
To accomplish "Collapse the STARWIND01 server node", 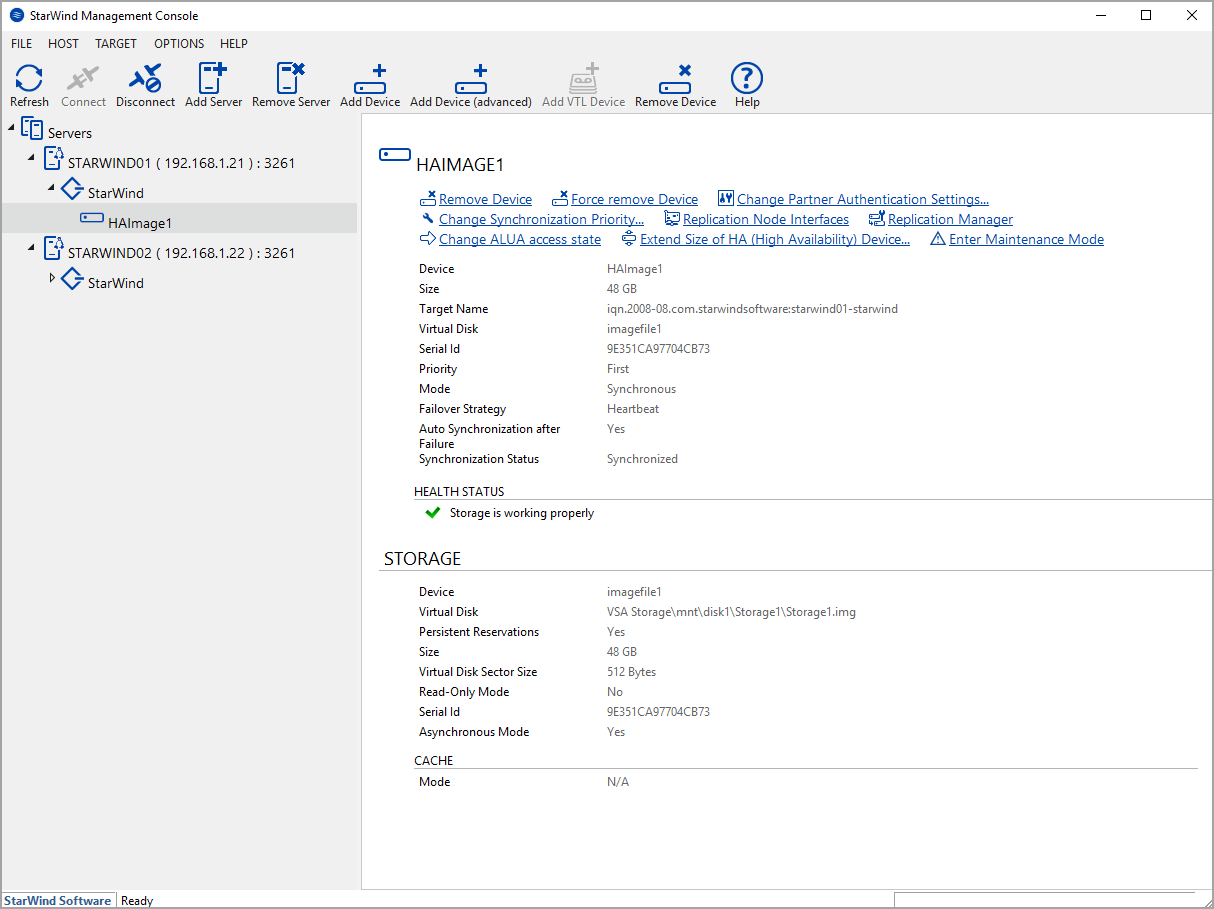I will (x=32, y=158).
